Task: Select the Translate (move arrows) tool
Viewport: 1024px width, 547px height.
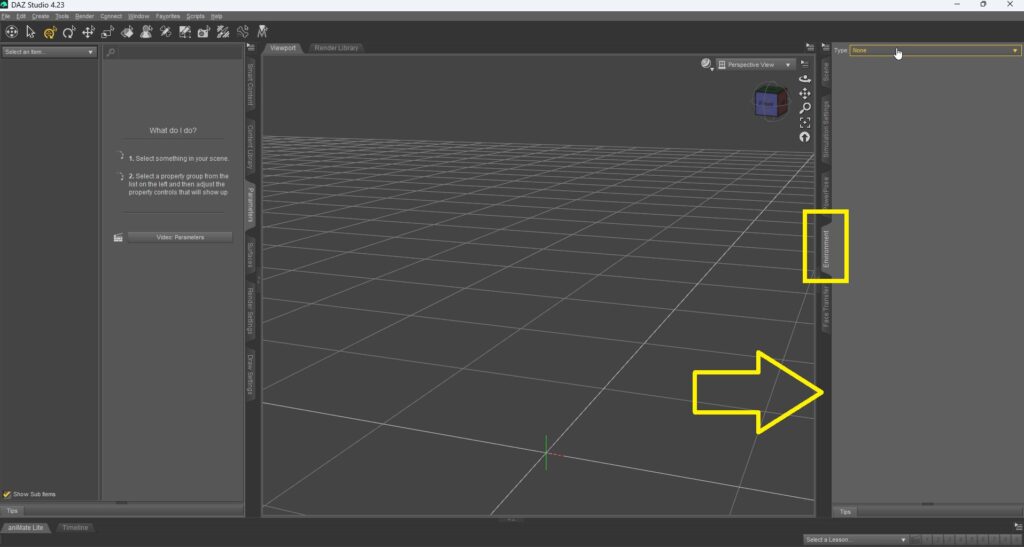Action: click(x=88, y=31)
